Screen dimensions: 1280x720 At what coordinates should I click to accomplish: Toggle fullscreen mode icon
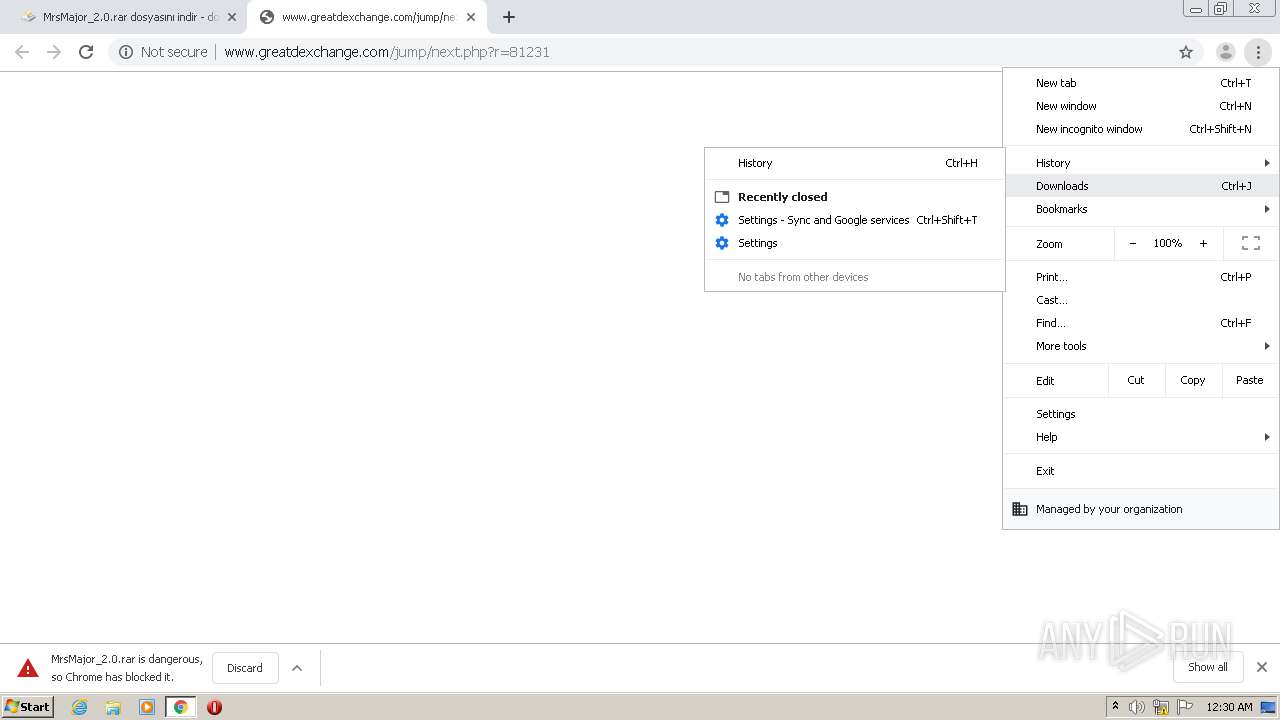[1251, 243]
